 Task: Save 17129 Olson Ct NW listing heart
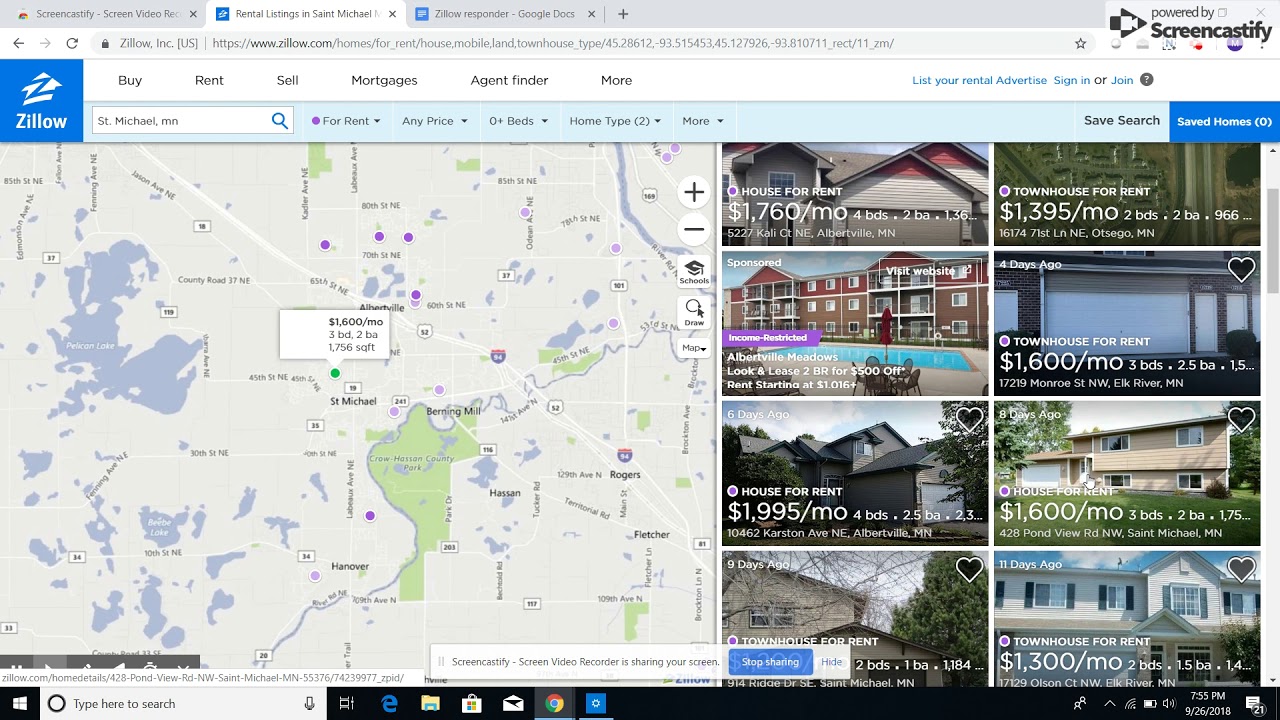(x=1241, y=570)
